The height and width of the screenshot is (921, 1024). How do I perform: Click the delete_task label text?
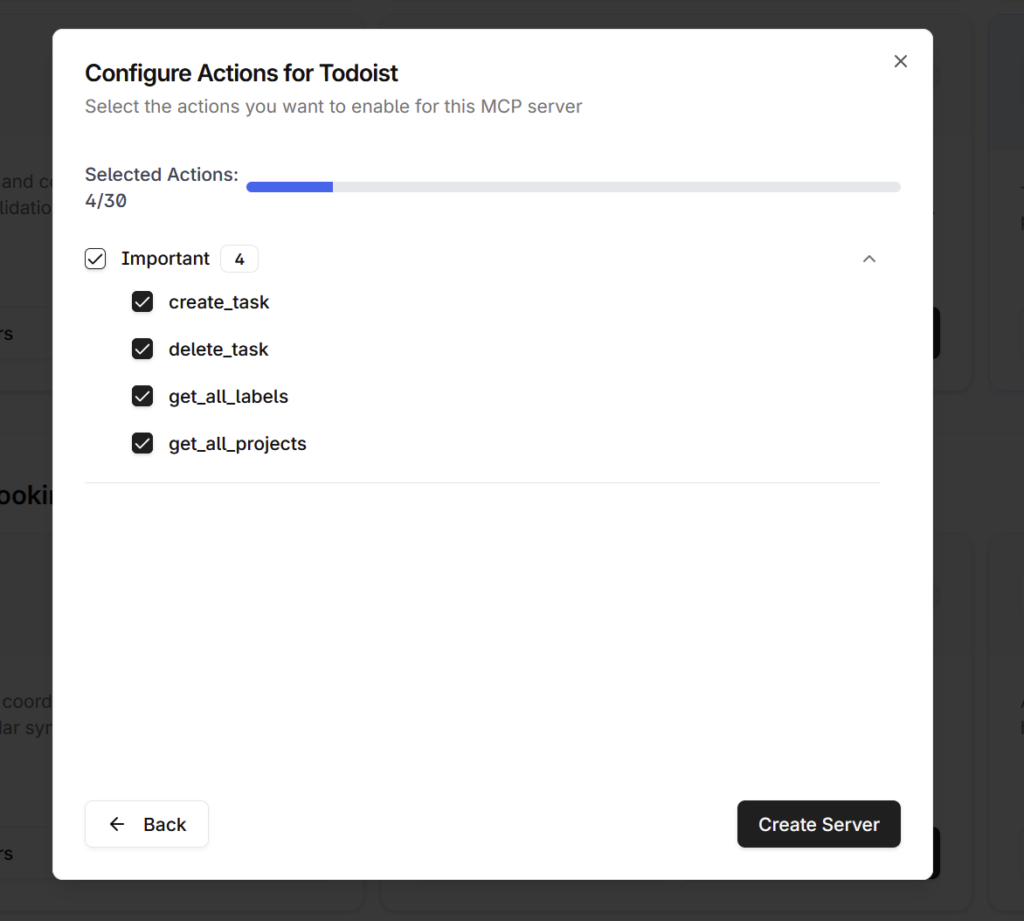218,349
